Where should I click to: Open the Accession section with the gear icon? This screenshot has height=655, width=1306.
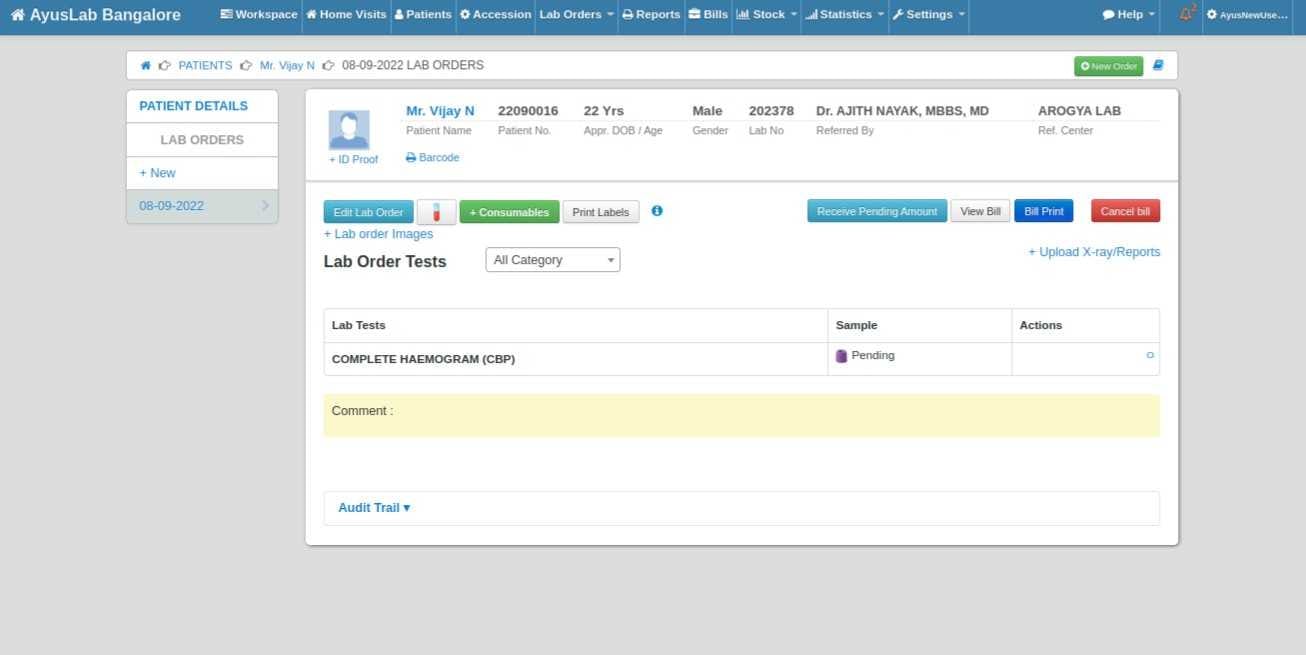click(494, 14)
